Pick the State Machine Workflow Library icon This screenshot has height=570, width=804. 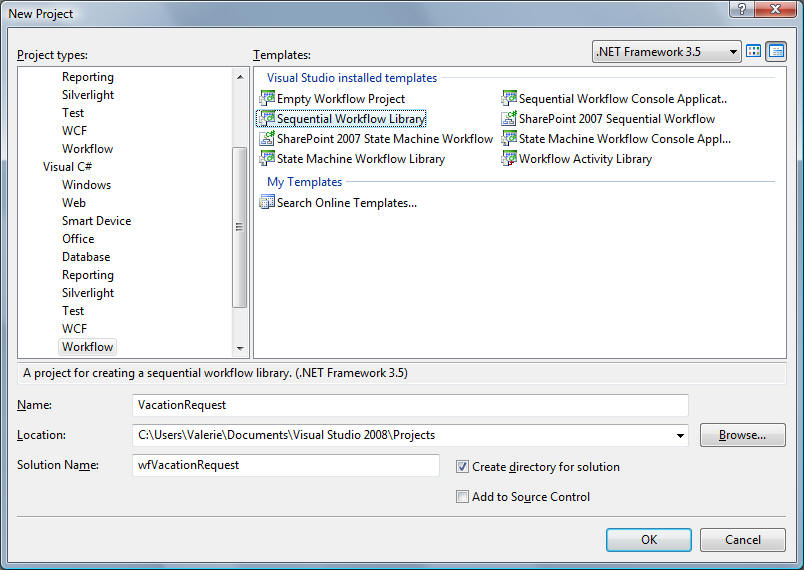[x=267, y=159]
